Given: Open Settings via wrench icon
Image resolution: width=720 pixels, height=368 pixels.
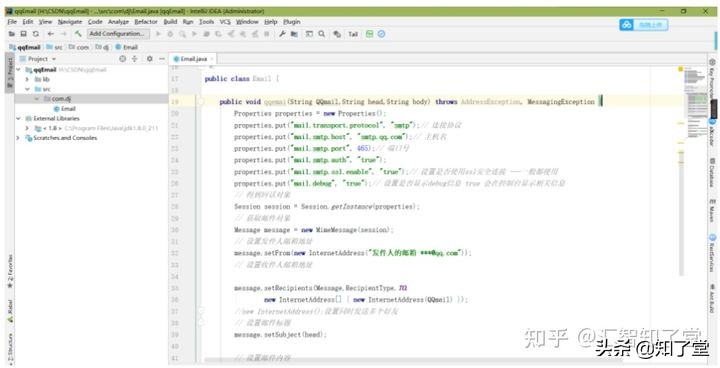Looking at the screenshot, I should pos(282,34).
